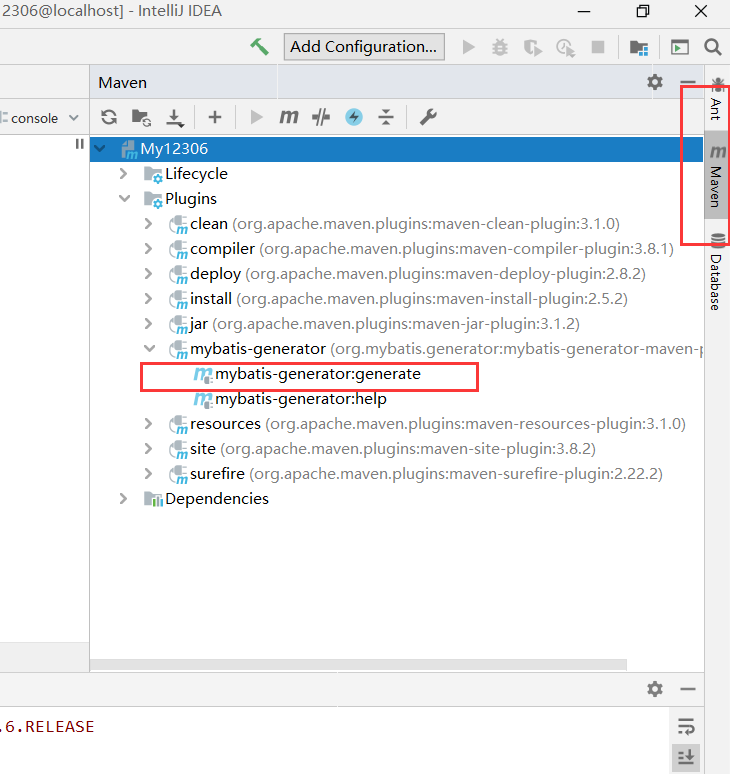
Task: Run selected Maven build in Maven toolbar
Action: point(256,117)
